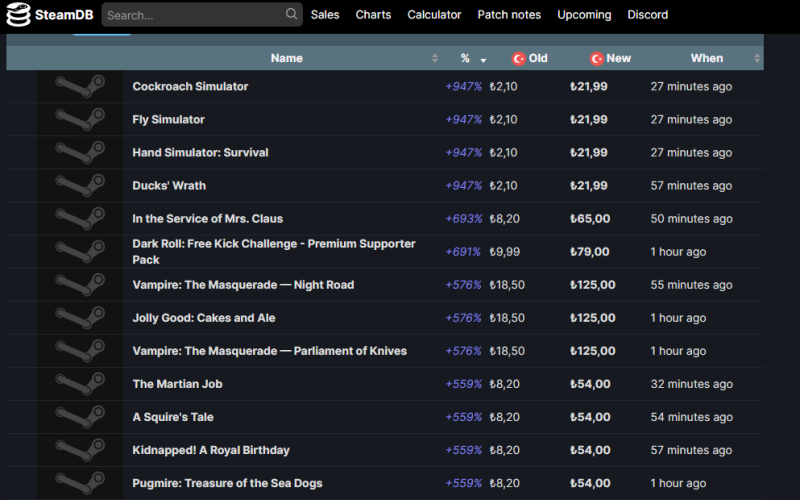Click the Steam thumbnail for Cockroach Simulator
This screenshot has width=800, height=500.
[80, 87]
